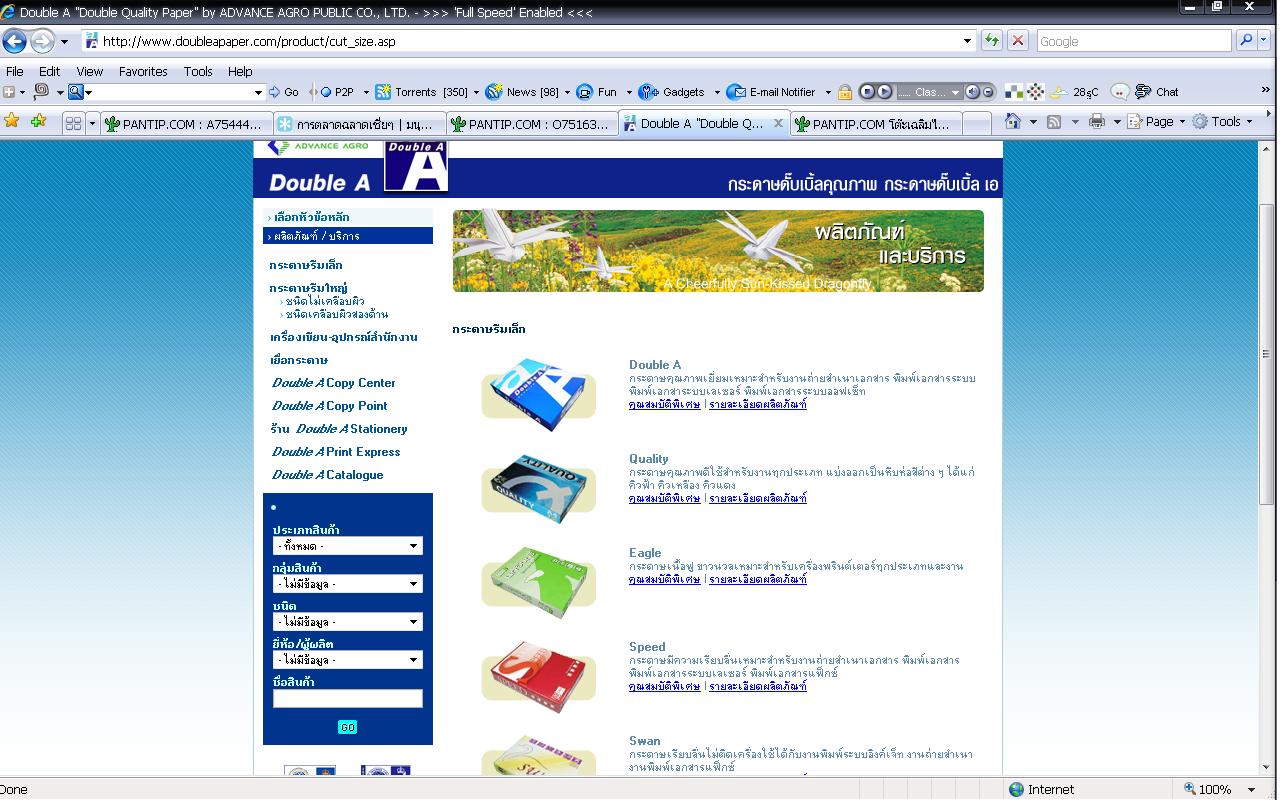Open the ยี่ห้อ/ผู้ผลิต dropdown
1280x800 pixels.
click(x=347, y=660)
